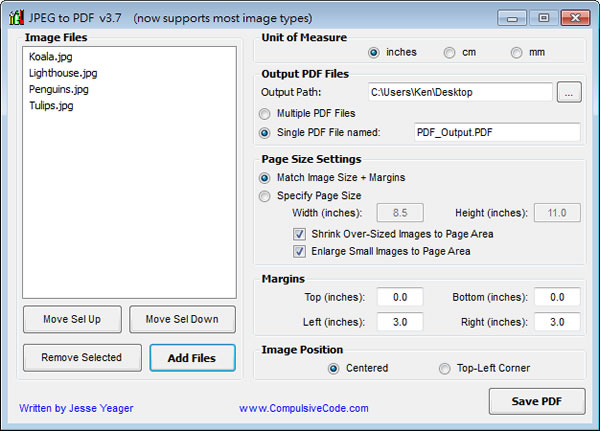Click the page Height field
The height and width of the screenshot is (431, 600).
coord(557,213)
